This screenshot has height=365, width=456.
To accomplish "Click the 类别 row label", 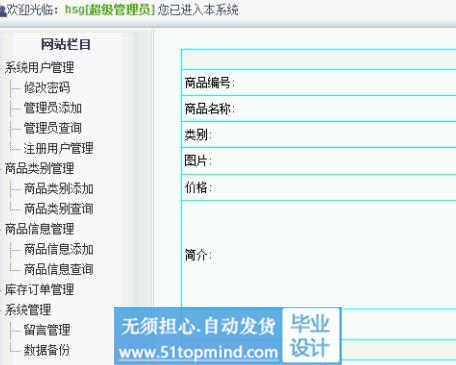I will point(198,135).
